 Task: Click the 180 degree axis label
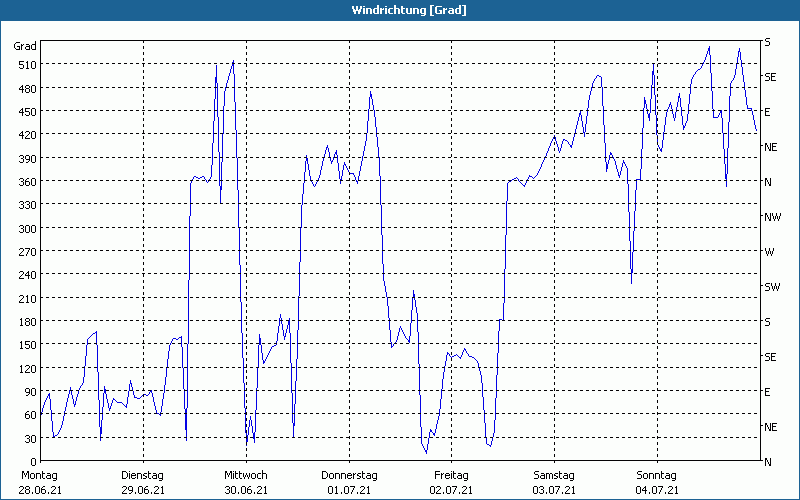pos(28,322)
